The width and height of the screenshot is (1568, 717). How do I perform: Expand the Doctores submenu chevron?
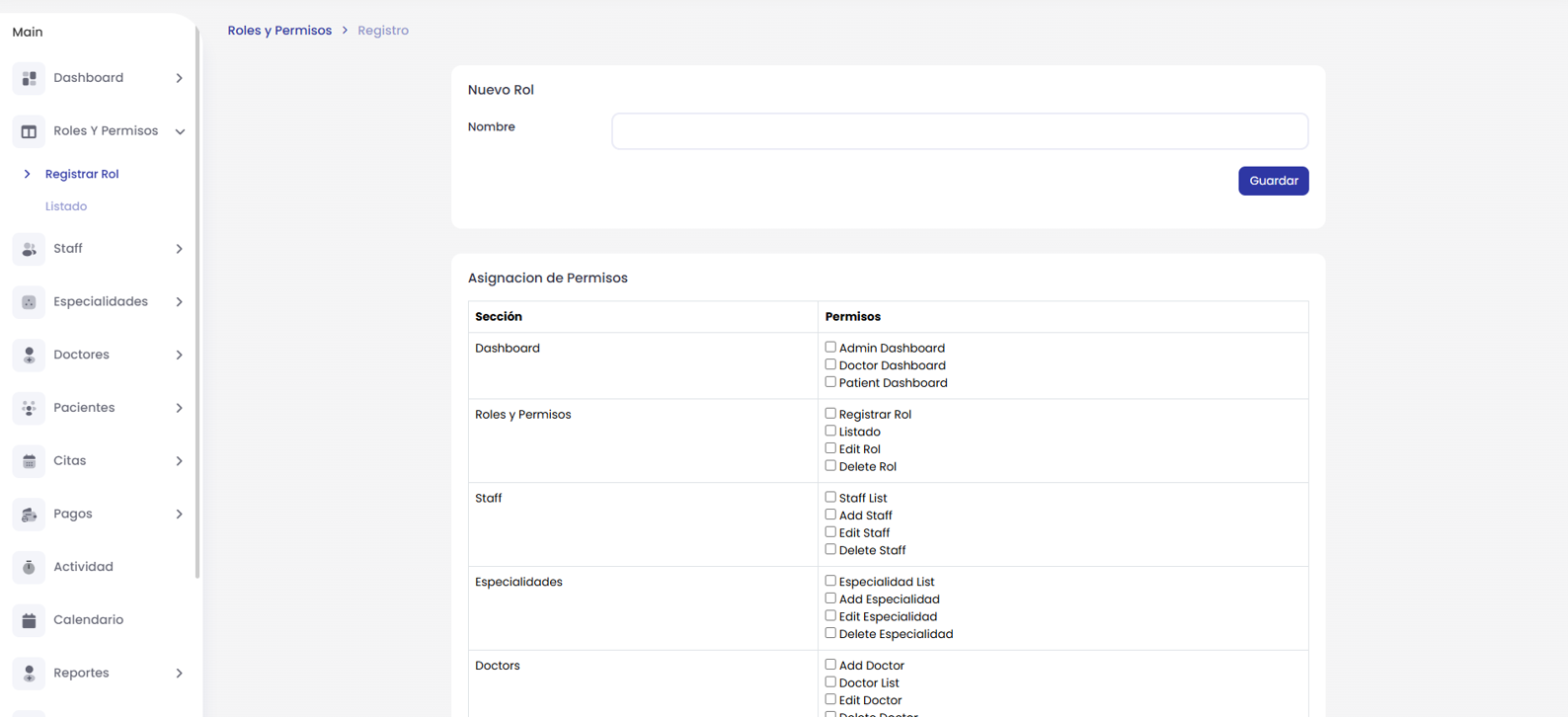[x=179, y=355]
